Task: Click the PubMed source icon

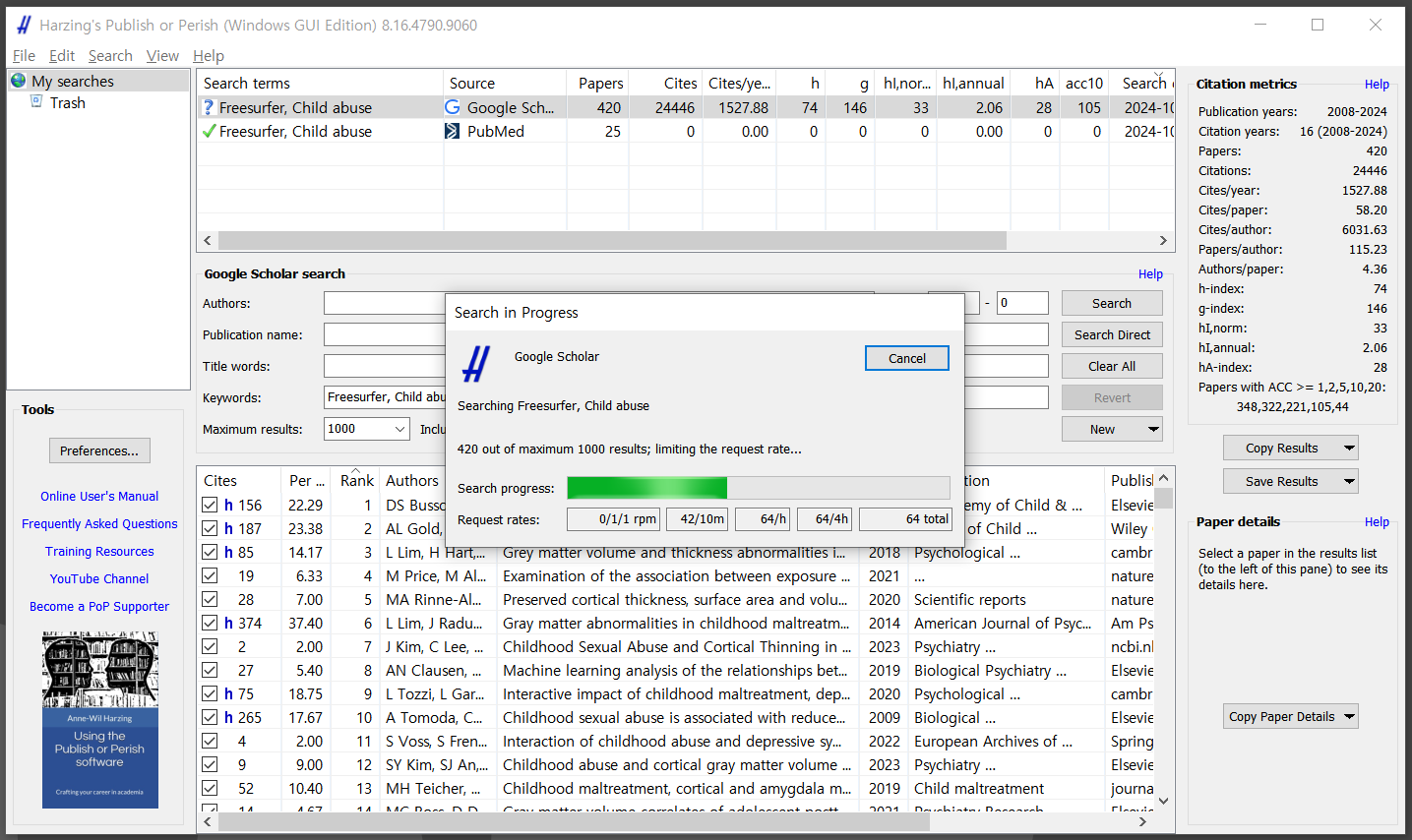Action: pyautogui.click(x=453, y=131)
